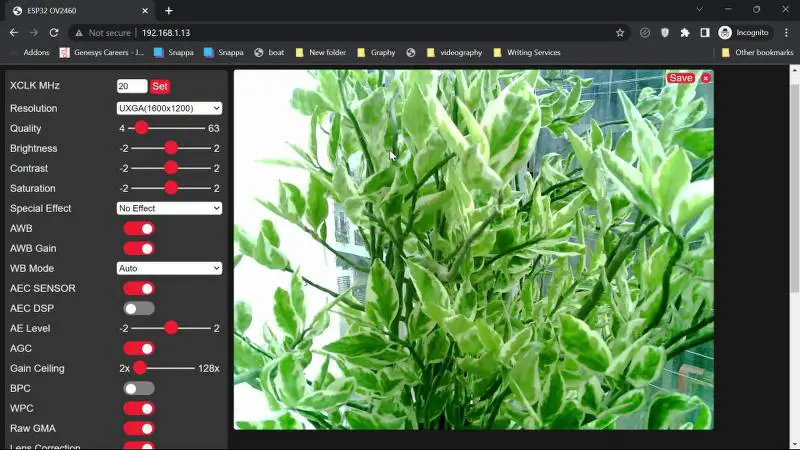Adjust the Quality slider
This screenshot has width=800, height=450.
(x=166, y=128)
